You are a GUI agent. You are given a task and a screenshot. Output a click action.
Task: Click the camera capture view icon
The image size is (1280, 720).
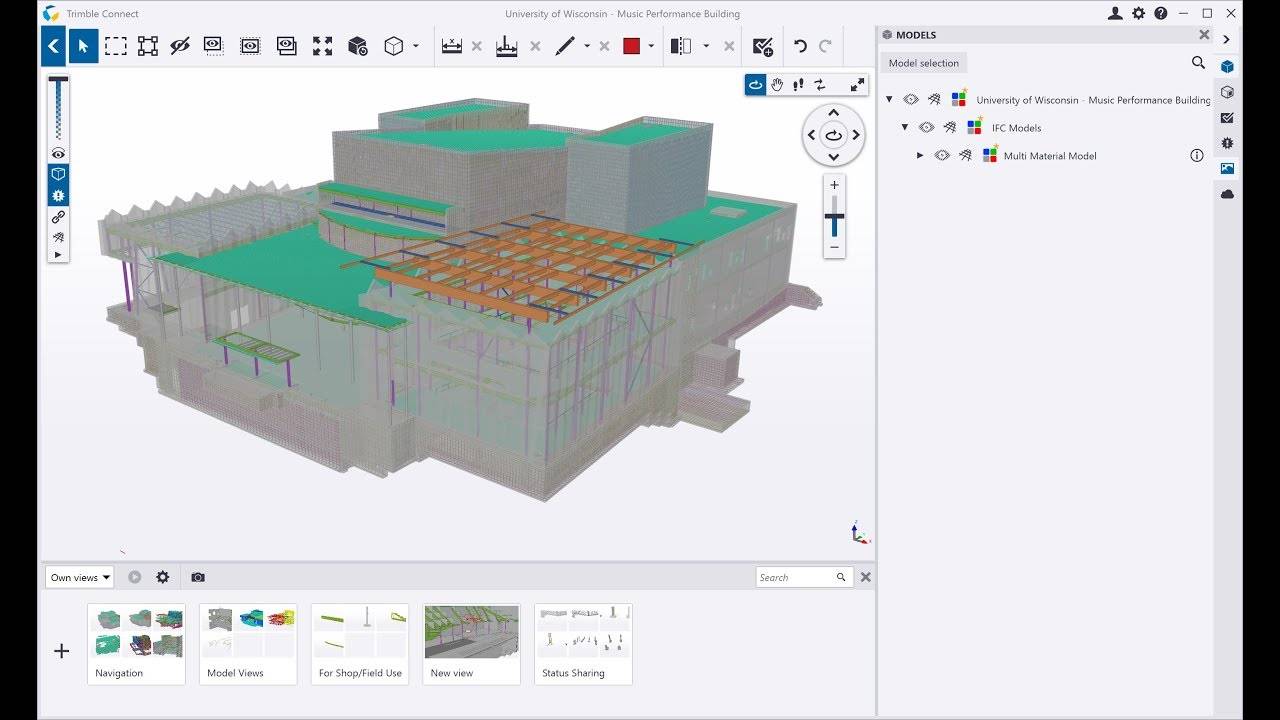coord(198,577)
